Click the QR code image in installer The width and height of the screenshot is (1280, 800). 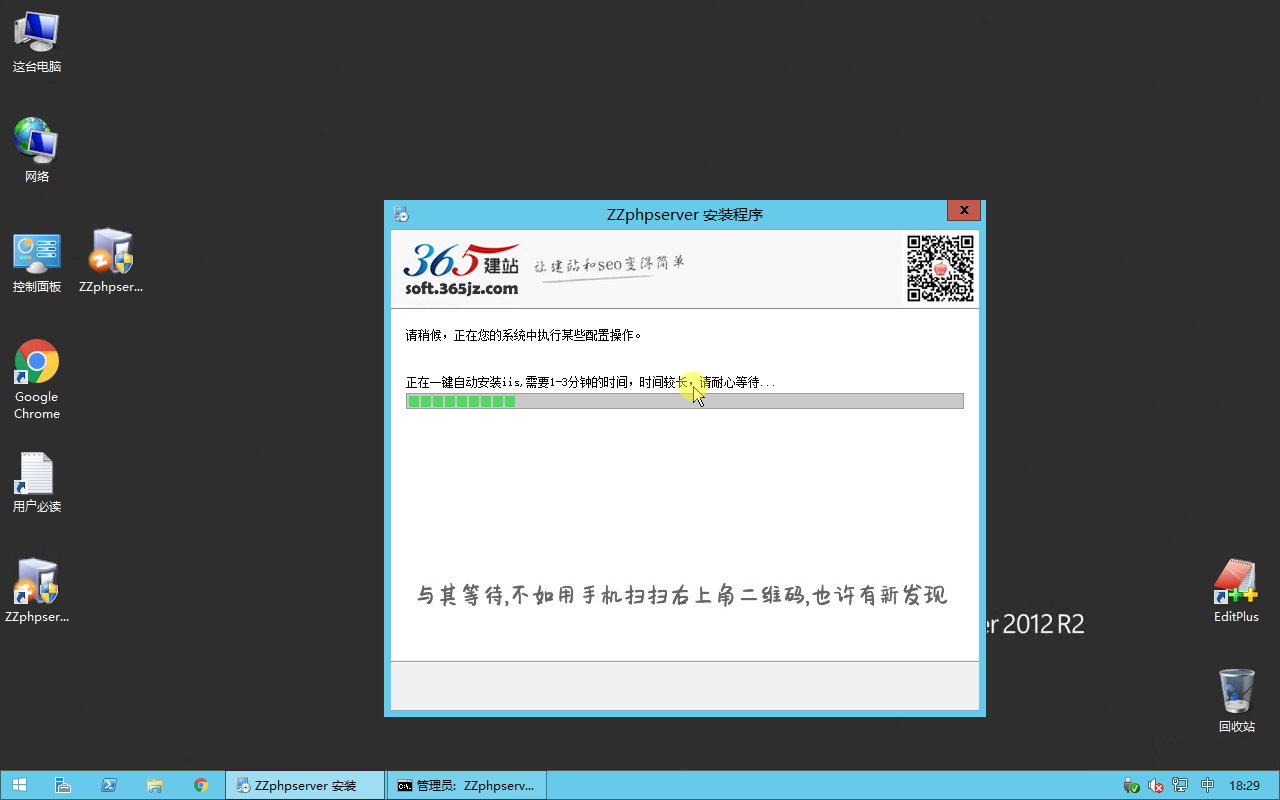940,268
